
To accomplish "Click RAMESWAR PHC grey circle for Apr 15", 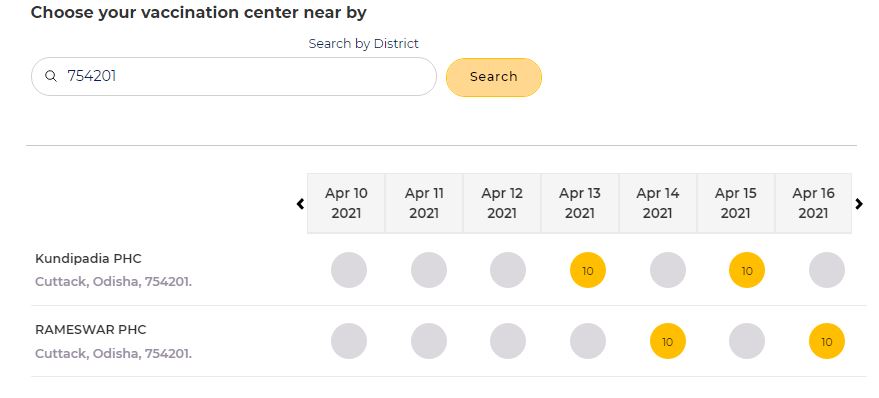I will [747, 341].
